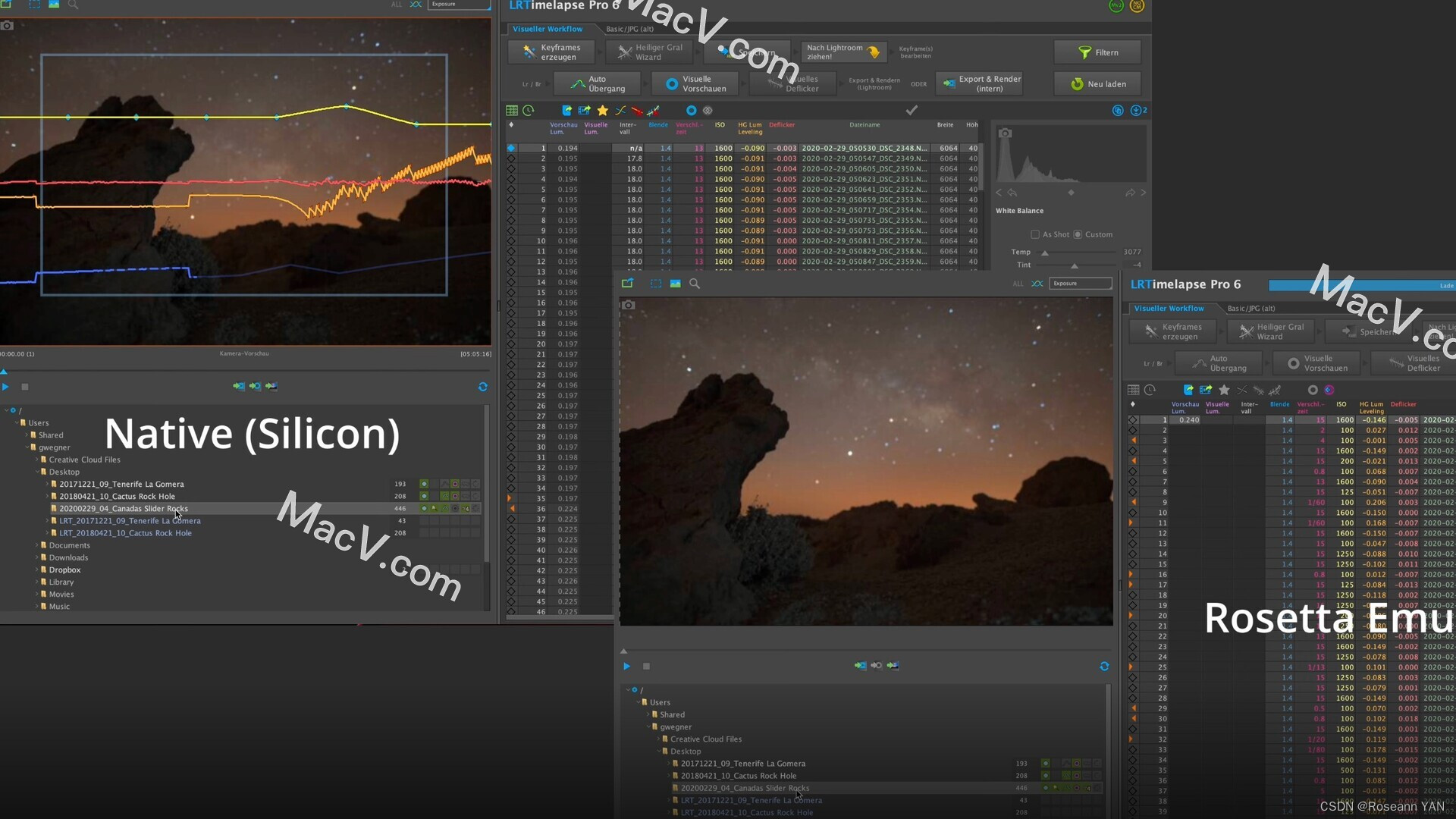Click Keyframes erzeugen in the Native window
The image size is (1456, 819).
[553, 52]
